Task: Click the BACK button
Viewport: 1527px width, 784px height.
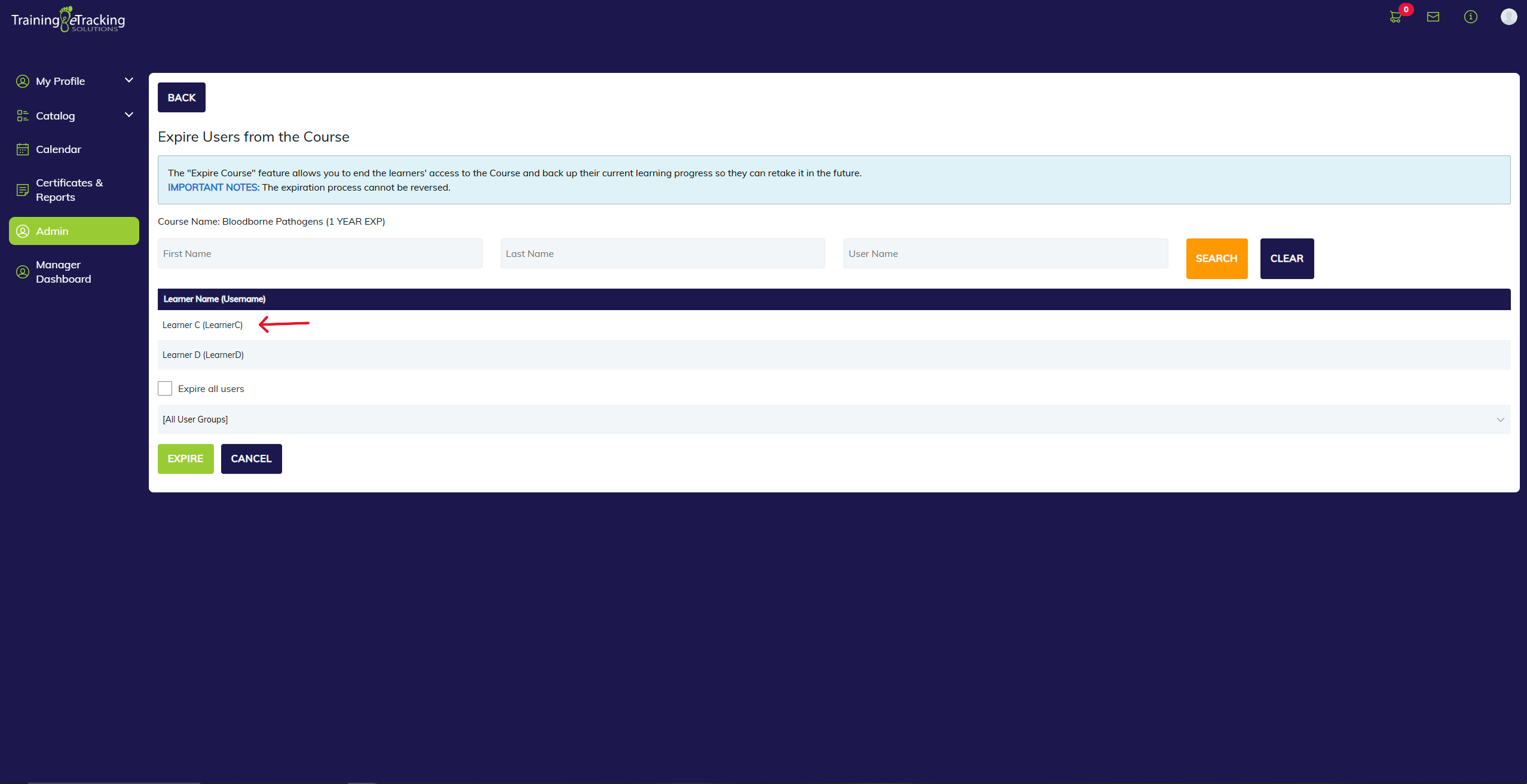Action: pyautogui.click(x=182, y=97)
